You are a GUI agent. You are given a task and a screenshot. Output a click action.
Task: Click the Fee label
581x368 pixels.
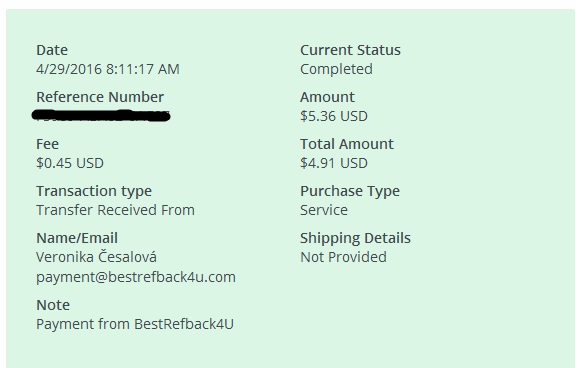pyautogui.click(x=47, y=144)
